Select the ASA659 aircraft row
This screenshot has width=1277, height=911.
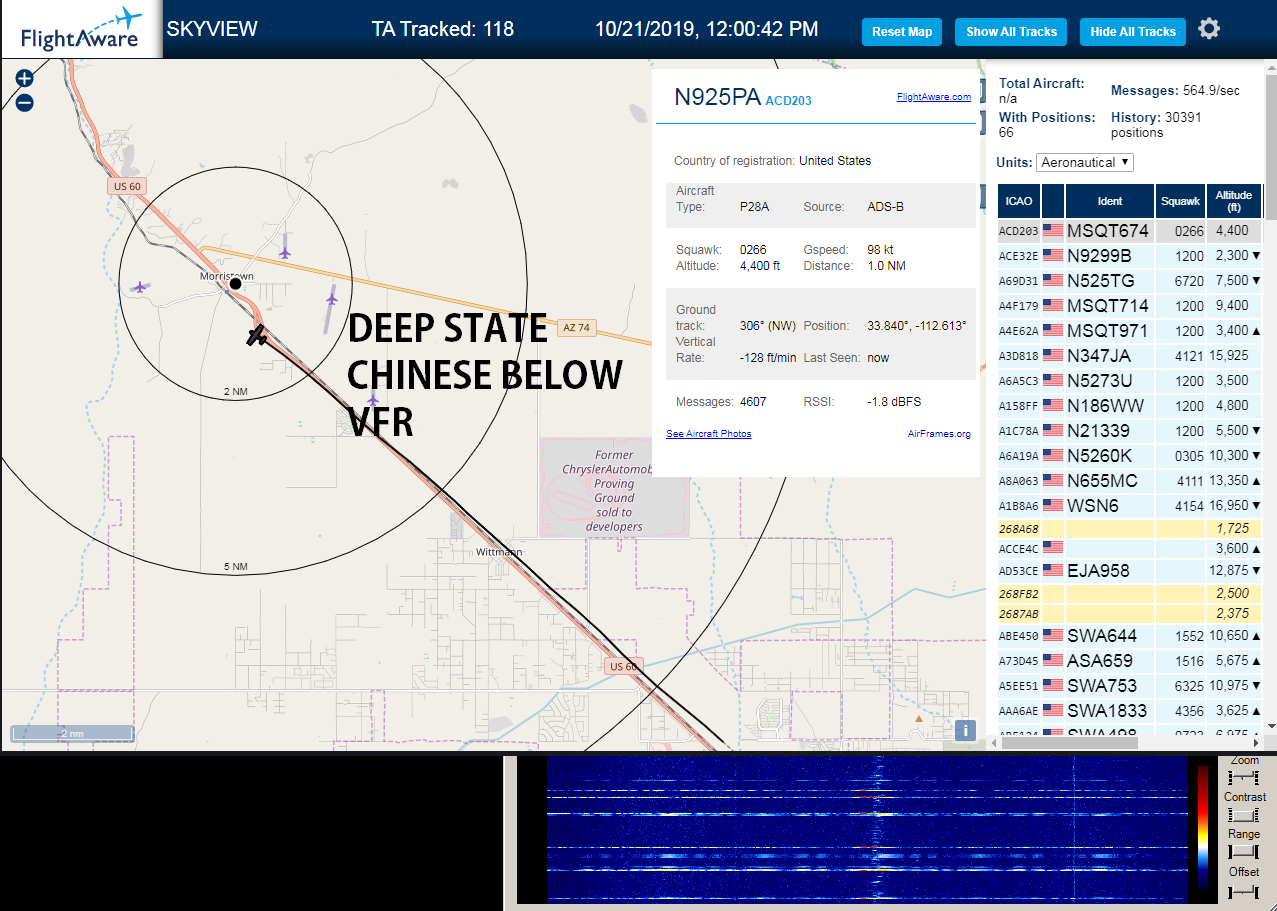coord(1131,661)
